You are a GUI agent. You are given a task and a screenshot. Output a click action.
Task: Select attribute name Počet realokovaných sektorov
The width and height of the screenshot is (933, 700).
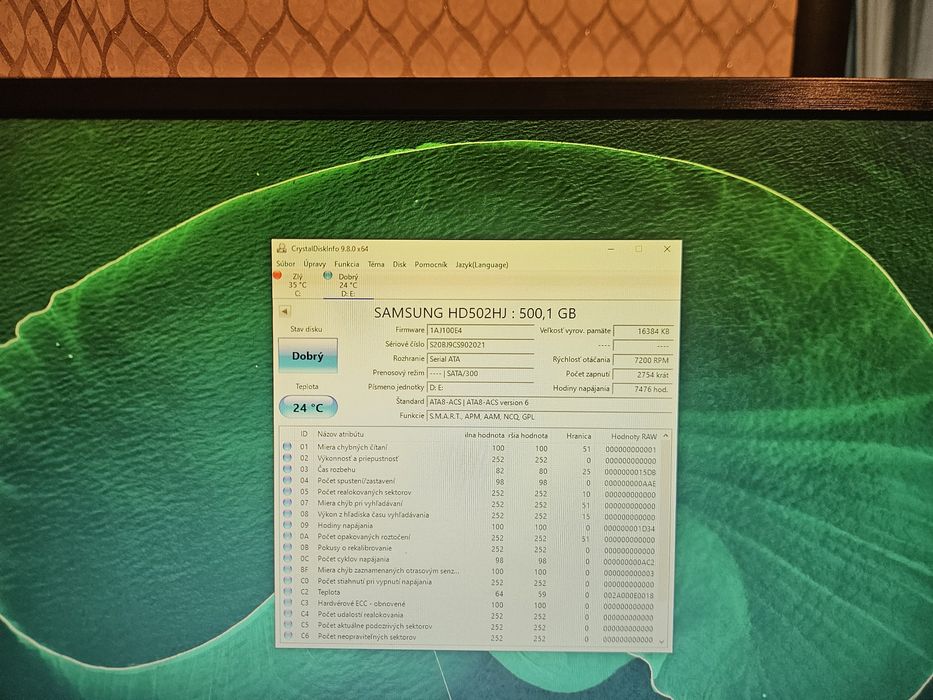pos(364,492)
